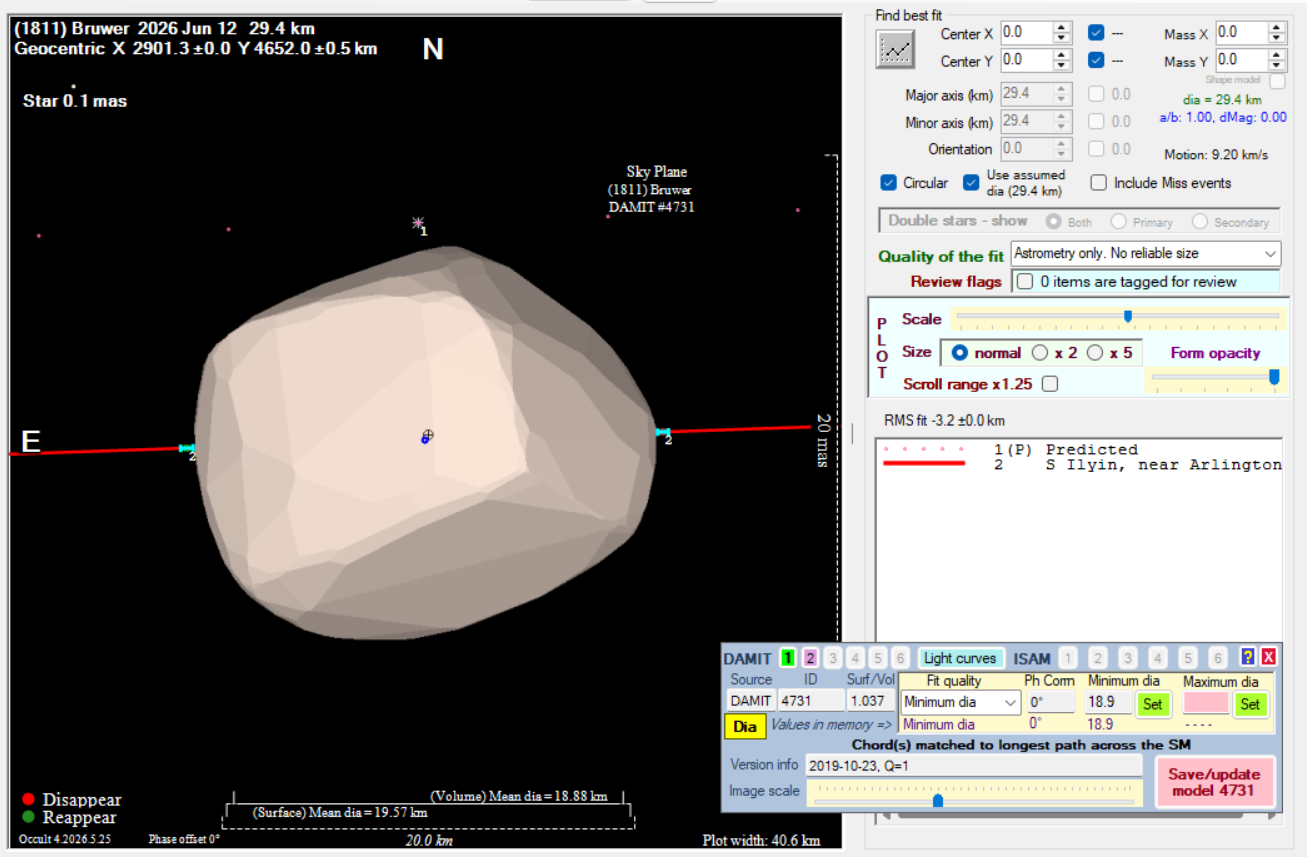Uncheck the Circular checkbox
The height and width of the screenshot is (857, 1307).
[888, 183]
